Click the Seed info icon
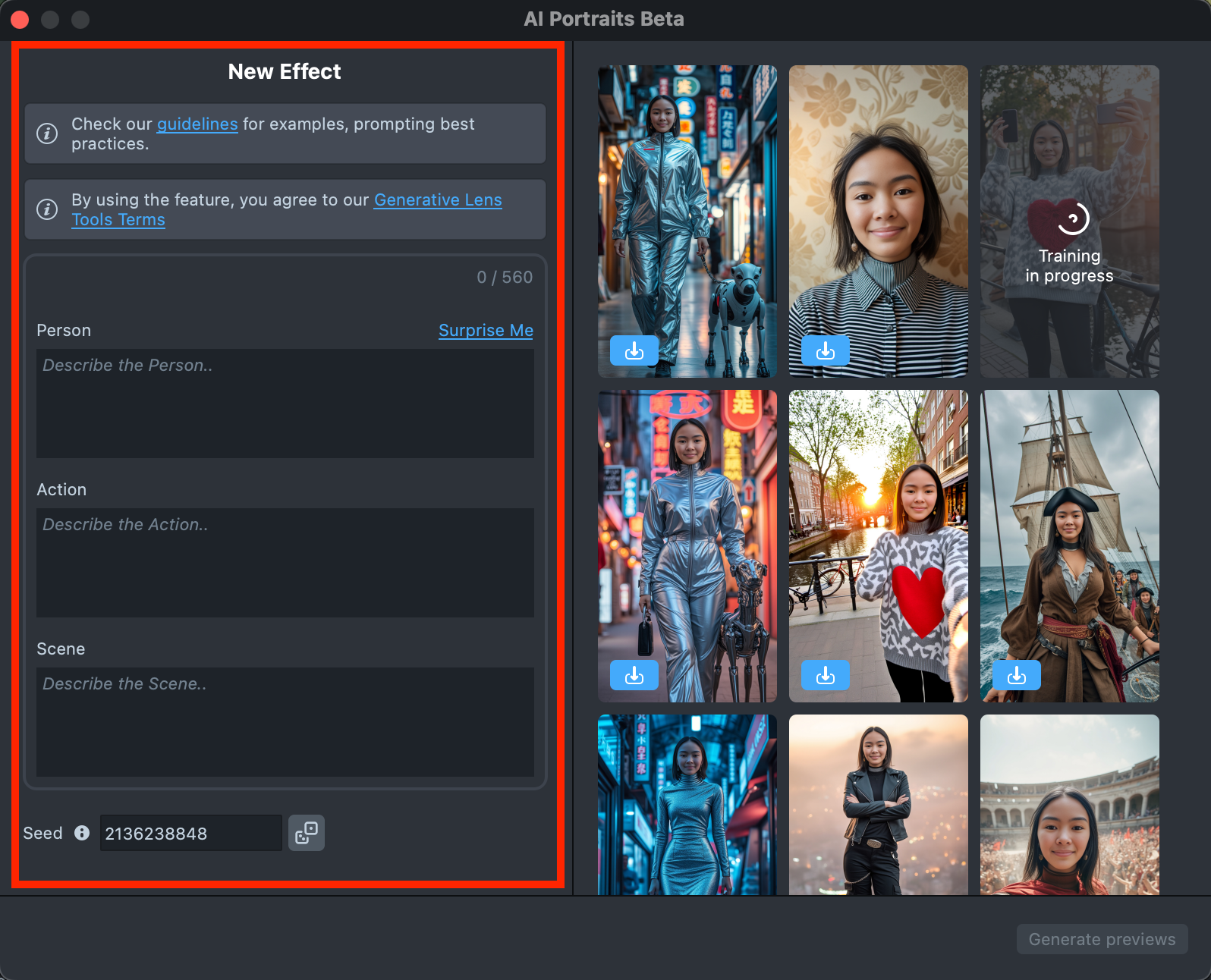The image size is (1211, 980). 82,833
